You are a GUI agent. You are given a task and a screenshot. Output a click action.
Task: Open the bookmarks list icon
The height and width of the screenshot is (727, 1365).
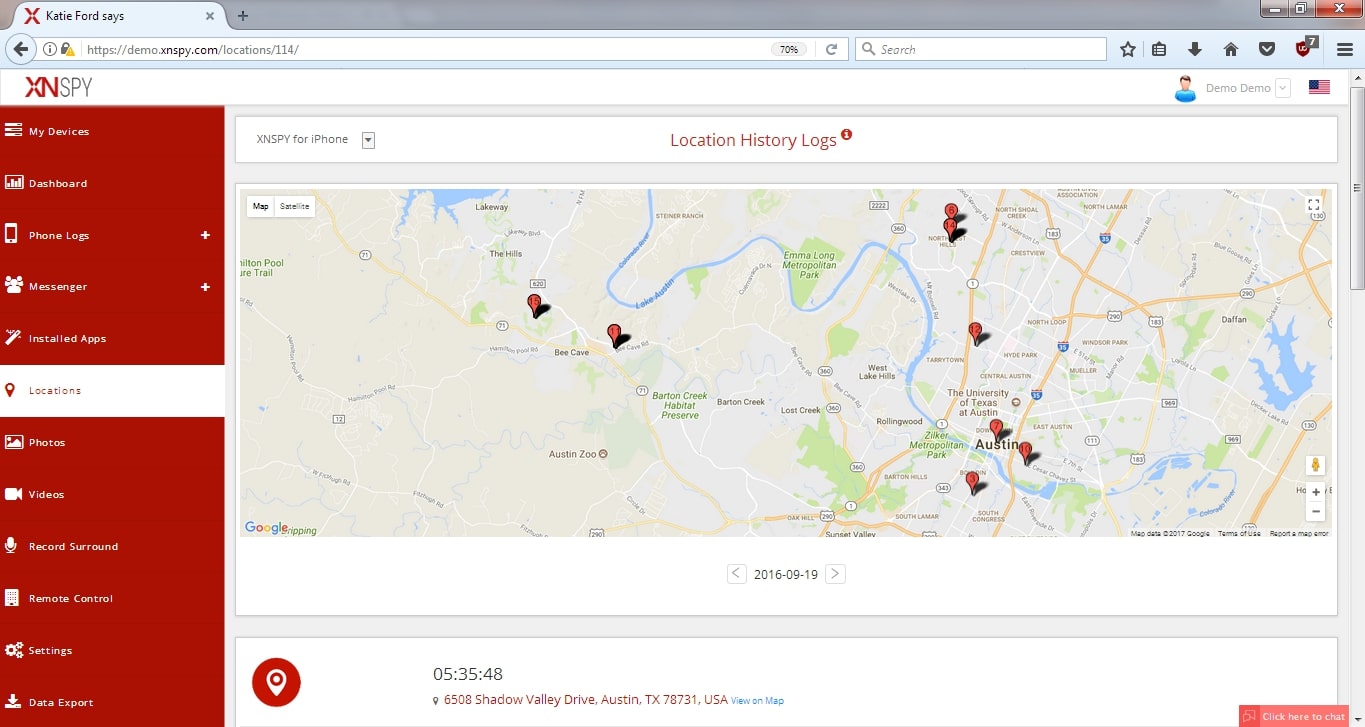(x=1159, y=49)
